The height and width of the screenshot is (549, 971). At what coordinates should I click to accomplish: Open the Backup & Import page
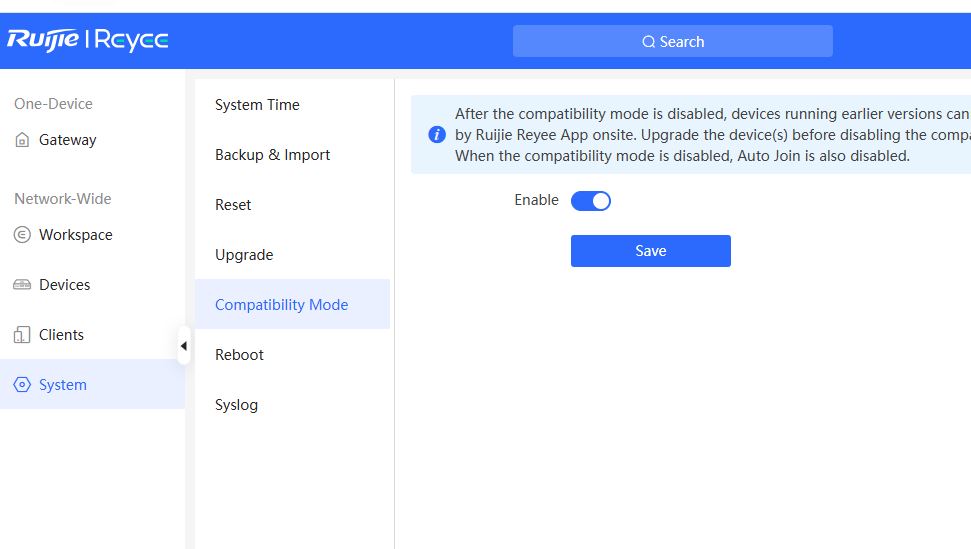(x=272, y=155)
